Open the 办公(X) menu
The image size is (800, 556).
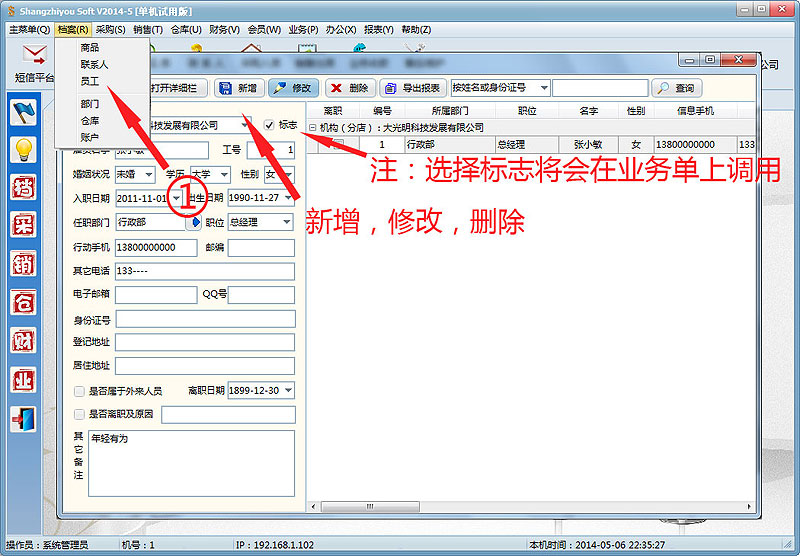(x=341, y=30)
